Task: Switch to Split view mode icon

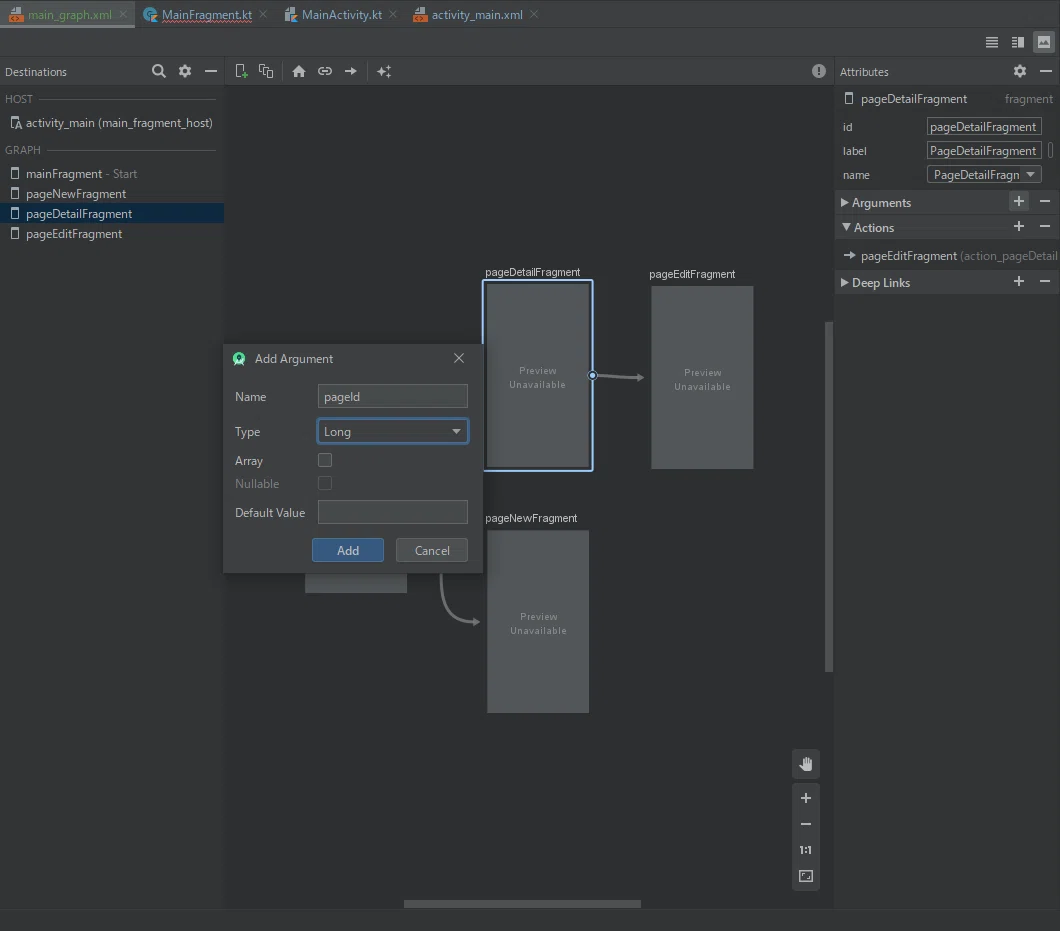Action: pos(1018,43)
